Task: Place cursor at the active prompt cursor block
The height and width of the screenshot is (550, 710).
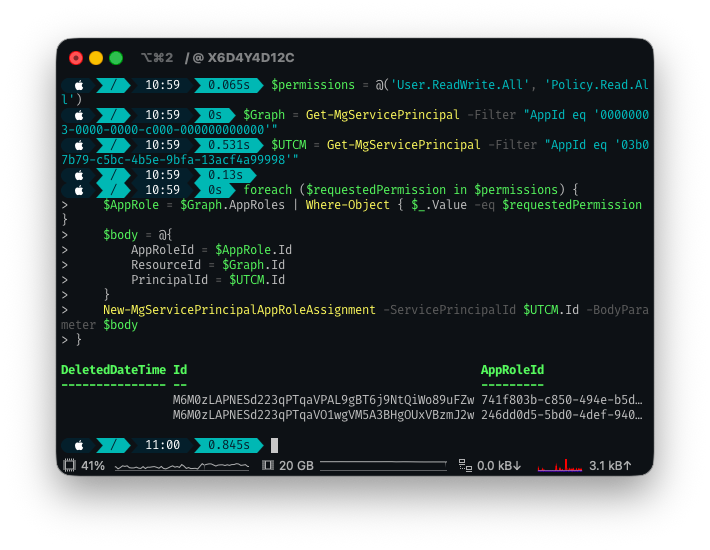Action: 274,445
